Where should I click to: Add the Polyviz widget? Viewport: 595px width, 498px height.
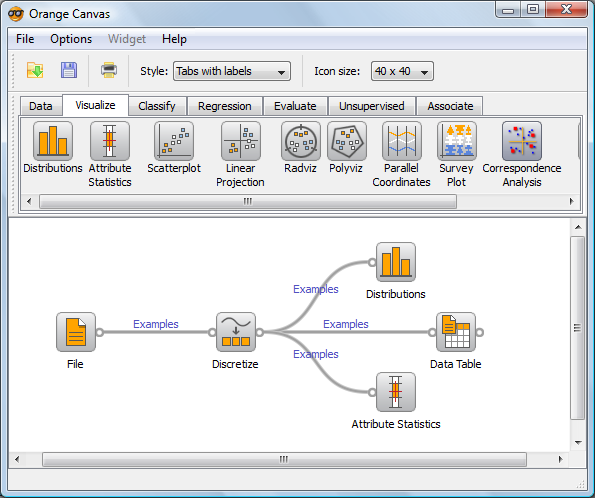[347, 141]
